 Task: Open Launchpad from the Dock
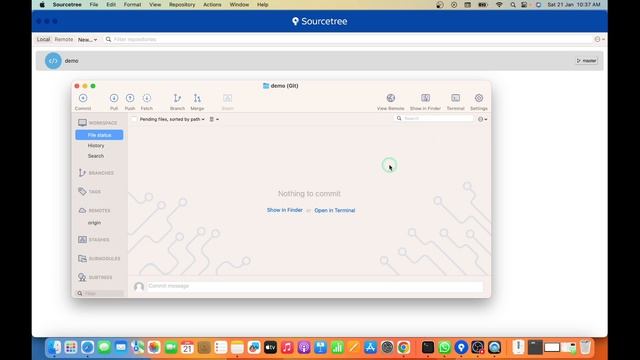pyautogui.click(x=71, y=347)
